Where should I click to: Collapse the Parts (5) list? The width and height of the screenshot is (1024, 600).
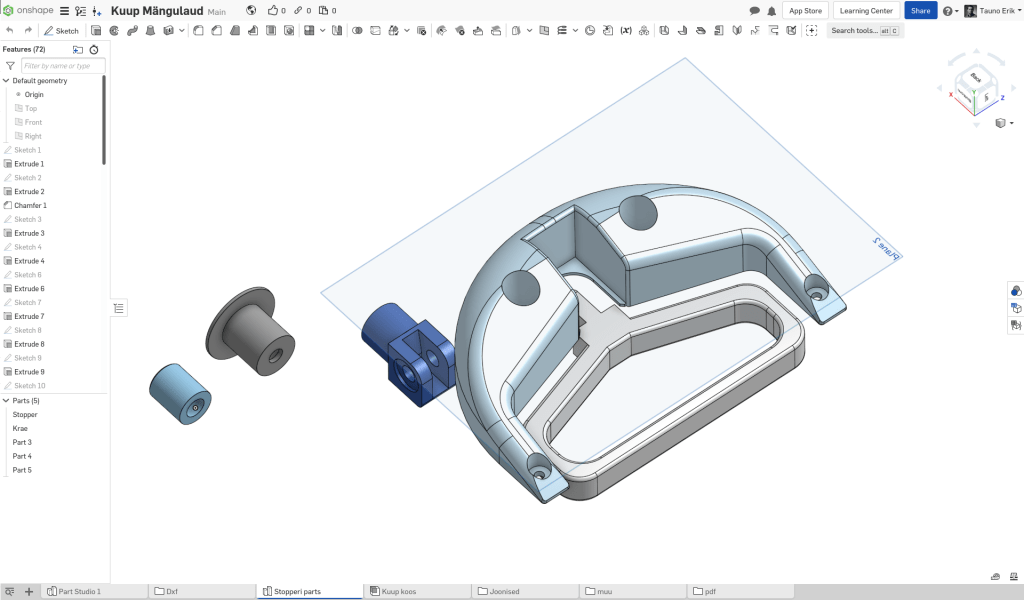(6, 400)
